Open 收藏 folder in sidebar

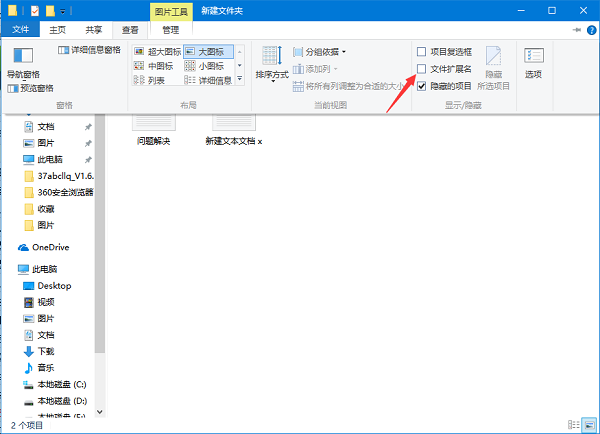40,209
